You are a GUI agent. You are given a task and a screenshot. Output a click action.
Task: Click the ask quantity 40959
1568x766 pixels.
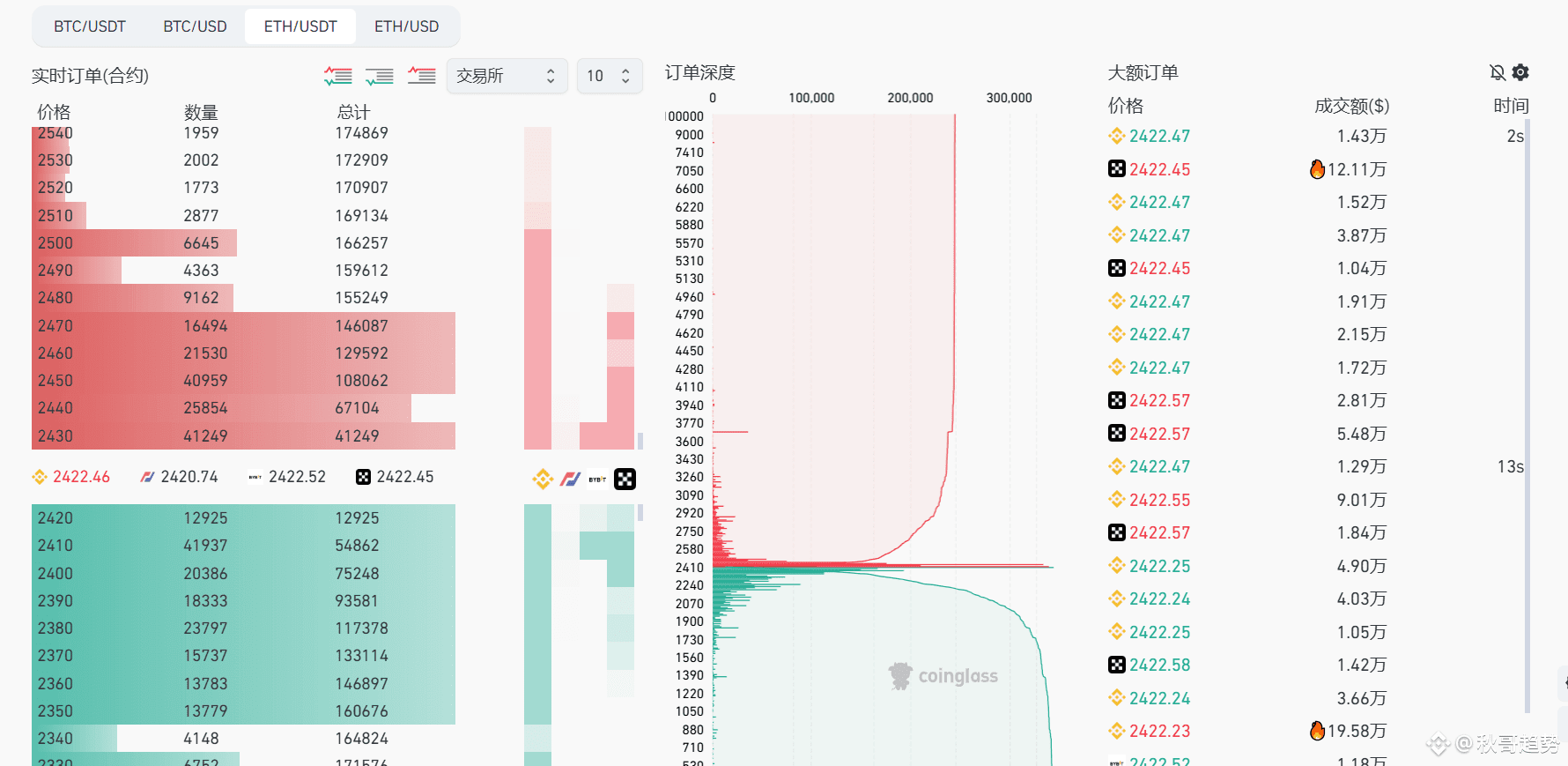point(205,381)
